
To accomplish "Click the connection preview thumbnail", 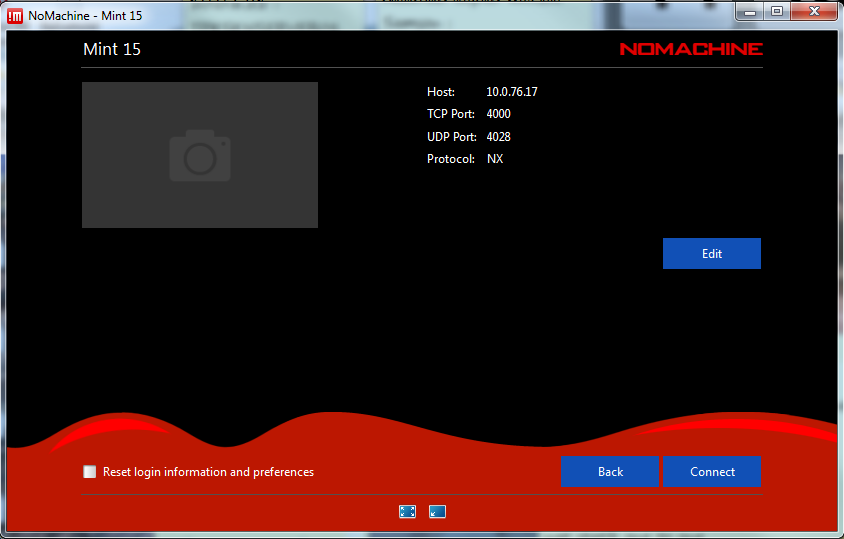I will [x=200, y=155].
